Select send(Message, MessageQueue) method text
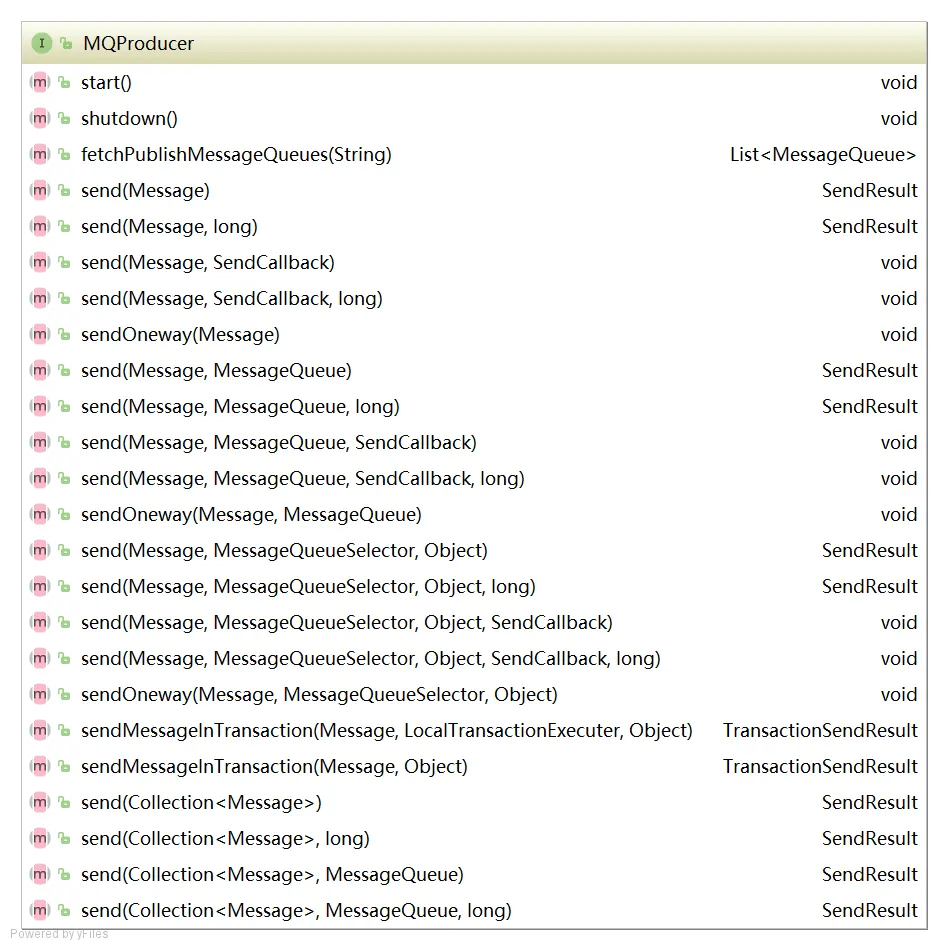948x950 pixels. point(216,370)
